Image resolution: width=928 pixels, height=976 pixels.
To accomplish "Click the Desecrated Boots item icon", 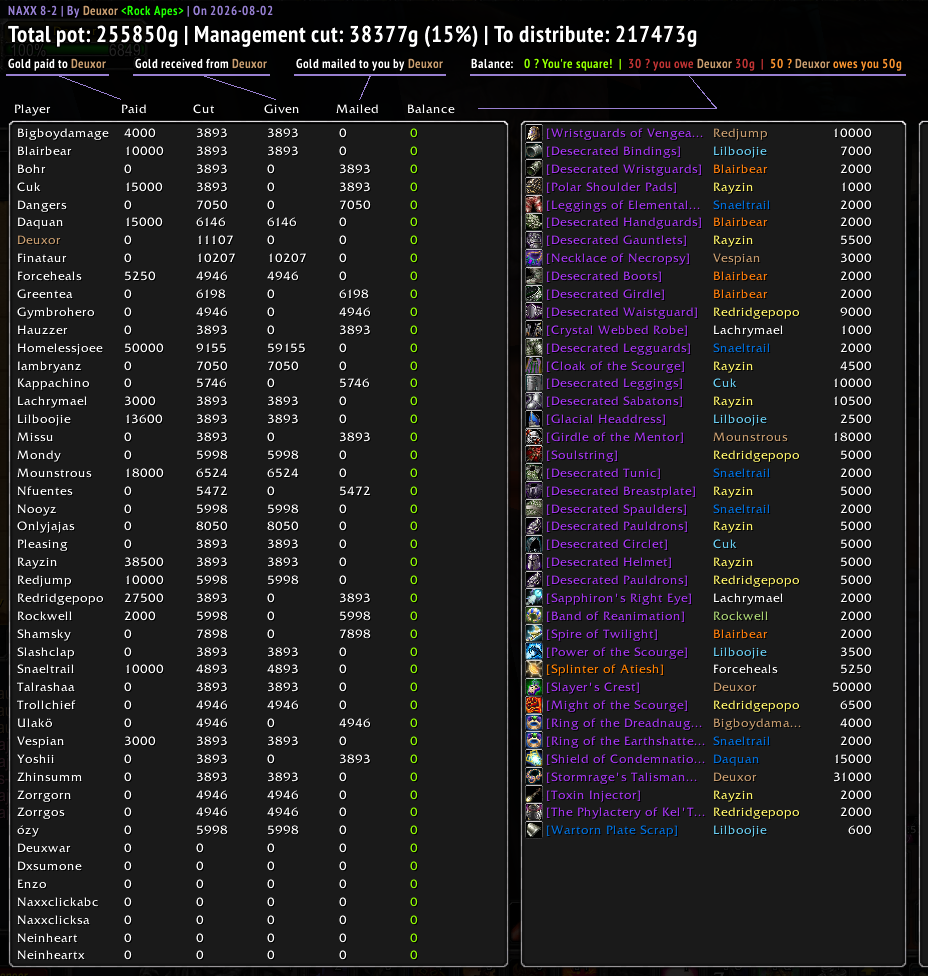I will (x=534, y=276).
